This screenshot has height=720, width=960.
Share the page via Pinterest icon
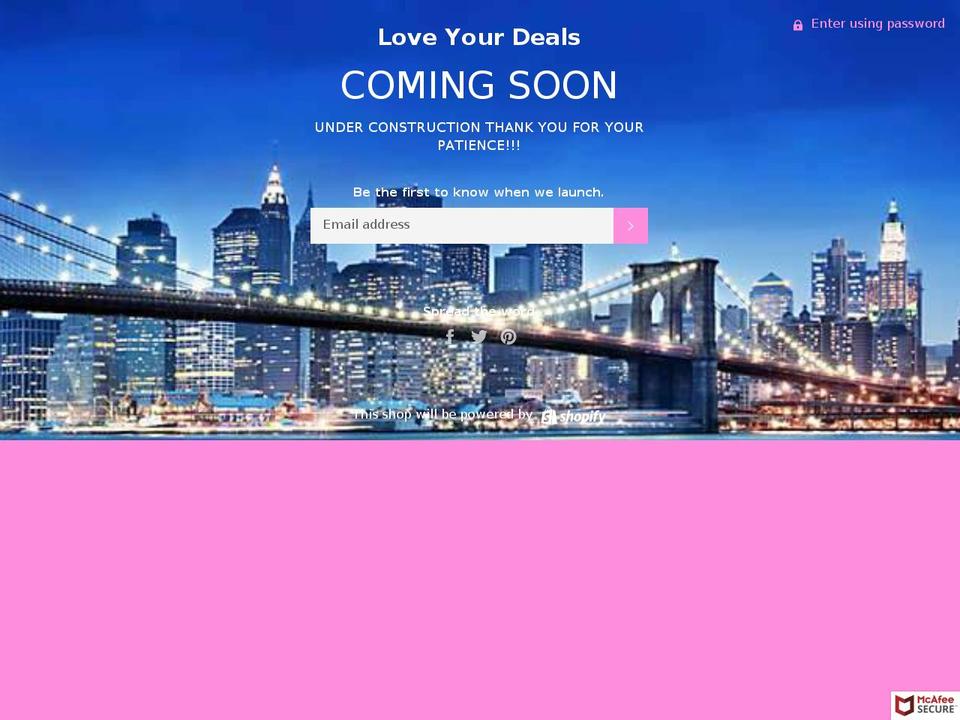(508, 337)
